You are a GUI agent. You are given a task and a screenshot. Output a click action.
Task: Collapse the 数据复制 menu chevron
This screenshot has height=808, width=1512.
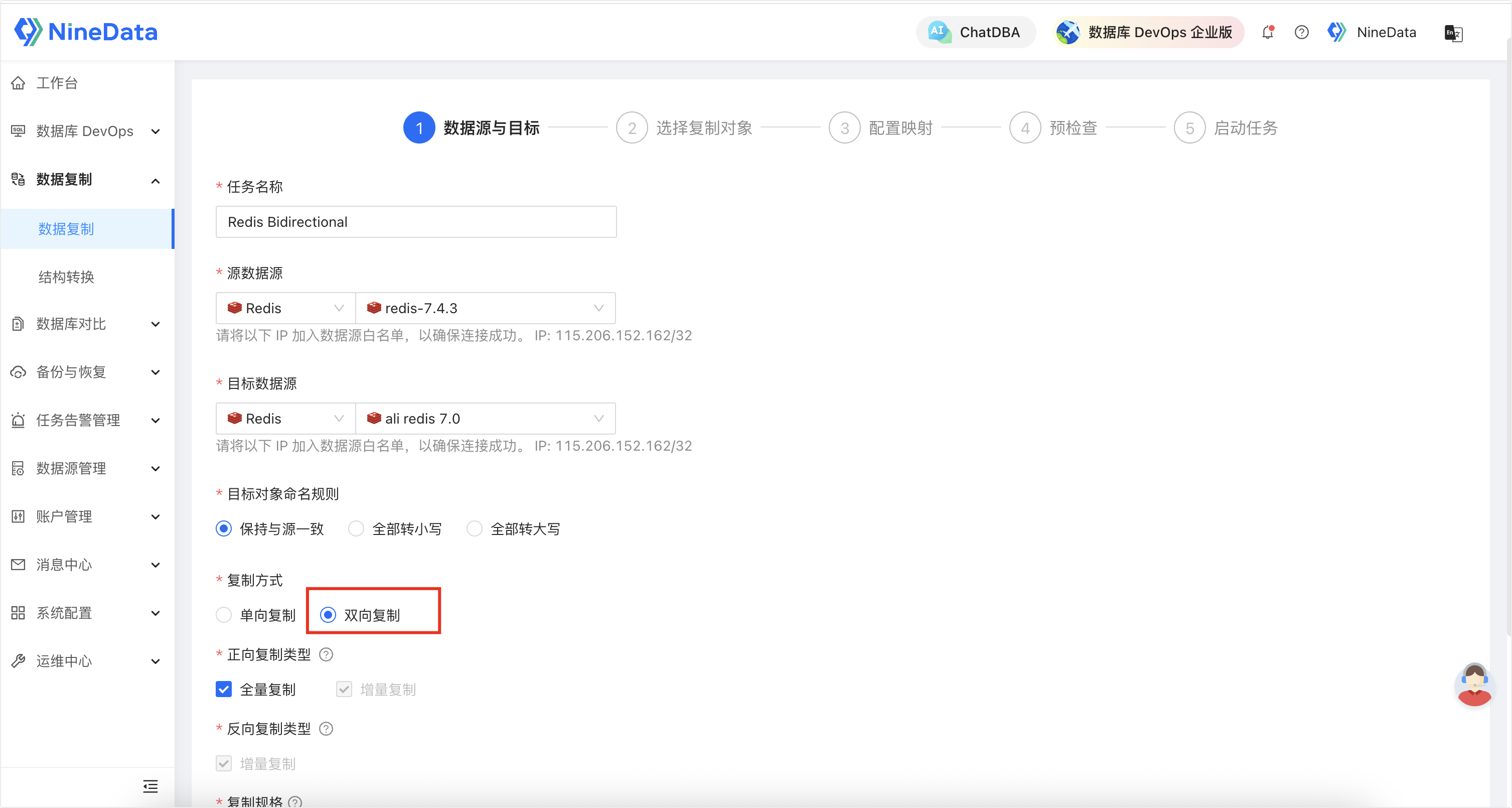coord(156,180)
